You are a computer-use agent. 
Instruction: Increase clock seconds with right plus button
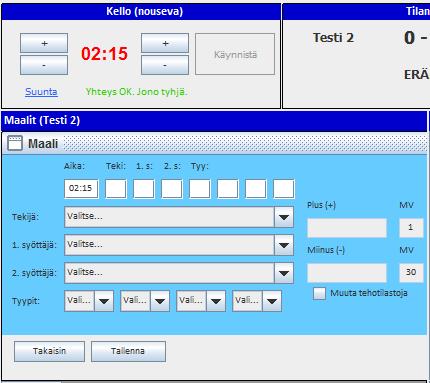coord(165,43)
